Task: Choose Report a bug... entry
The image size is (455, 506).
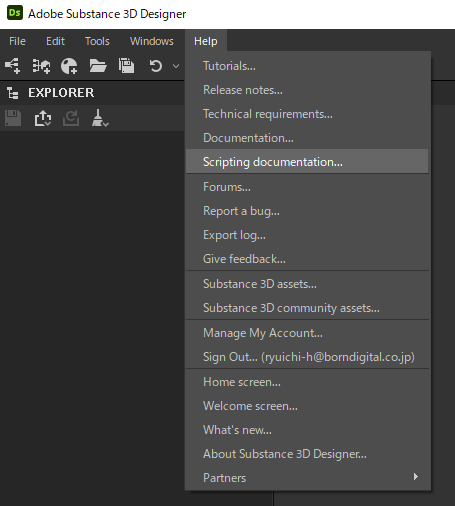Action: [307, 211]
